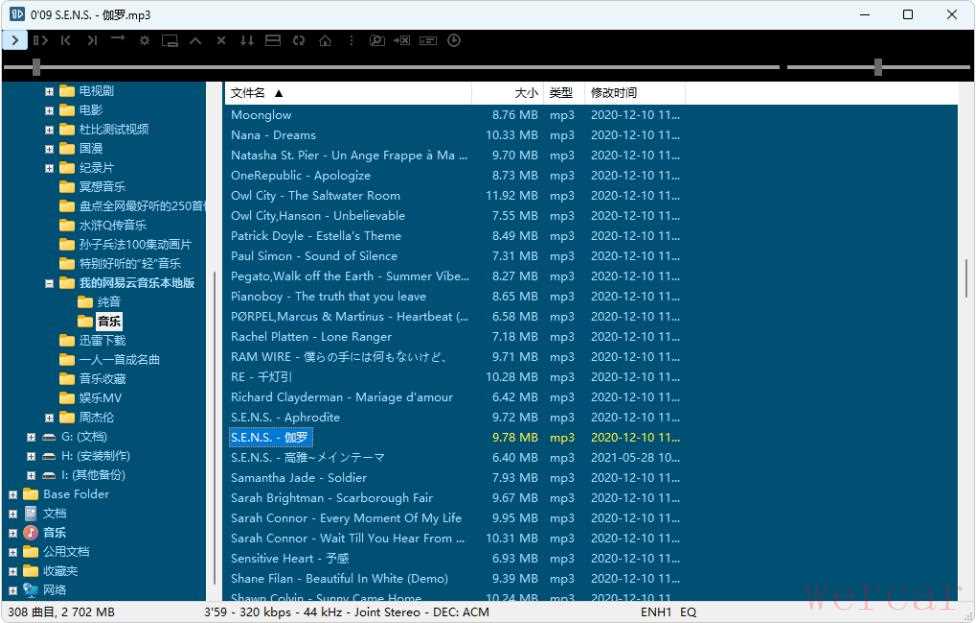Open settings via the gear icon
Image resolution: width=976 pixels, height=623 pixels.
[144, 41]
